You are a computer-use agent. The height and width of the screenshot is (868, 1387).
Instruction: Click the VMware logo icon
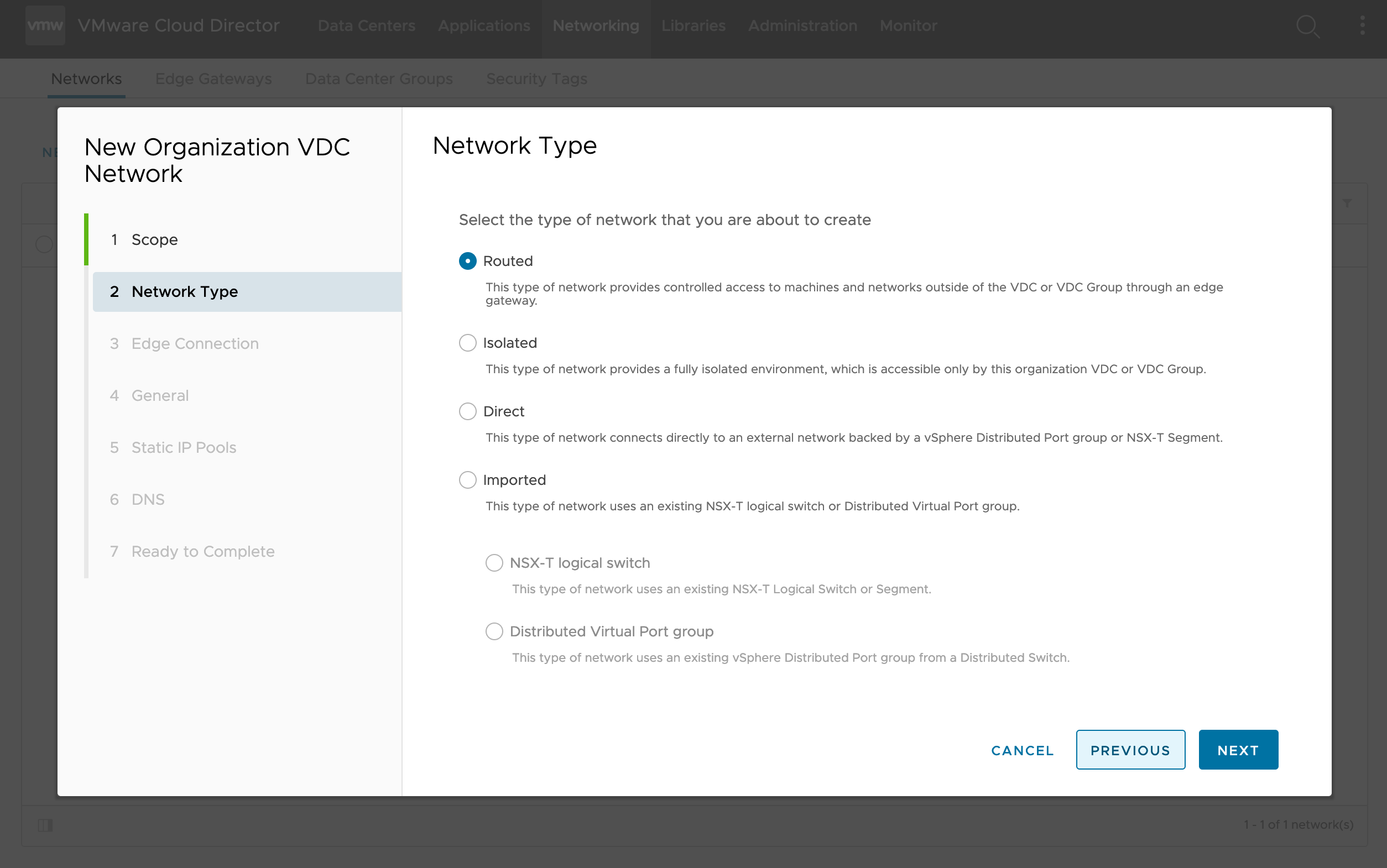click(x=45, y=25)
